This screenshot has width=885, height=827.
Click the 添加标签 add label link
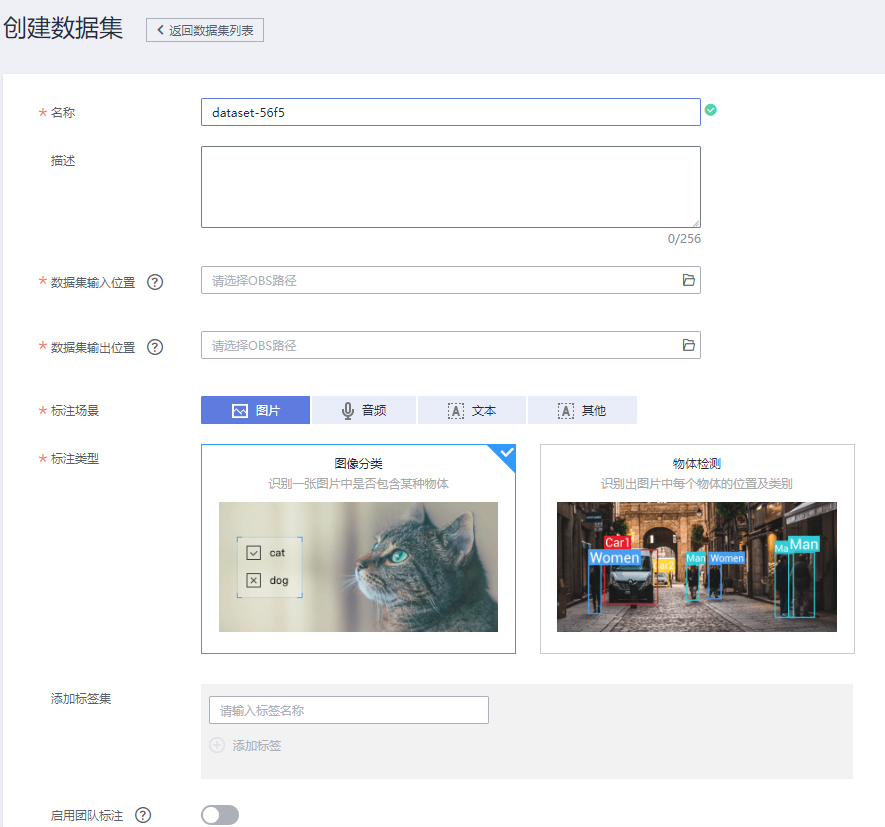[x=257, y=746]
